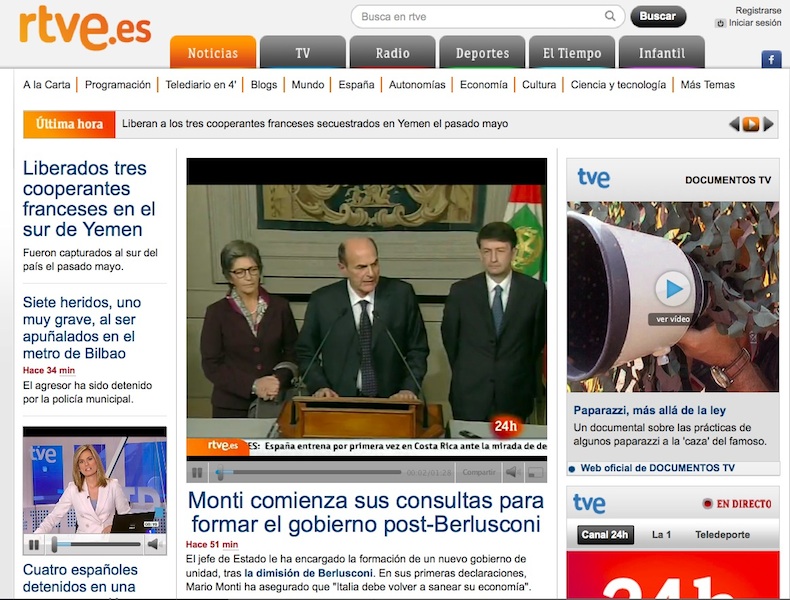Adjust main video progress slider
The image size is (790, 600).
point(308,473)
